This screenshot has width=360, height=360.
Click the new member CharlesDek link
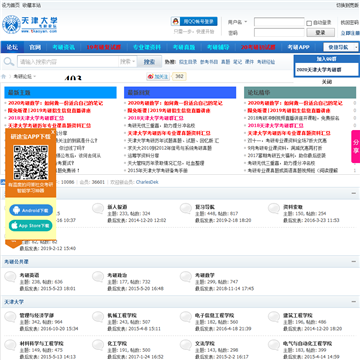(x=147, y=182)
